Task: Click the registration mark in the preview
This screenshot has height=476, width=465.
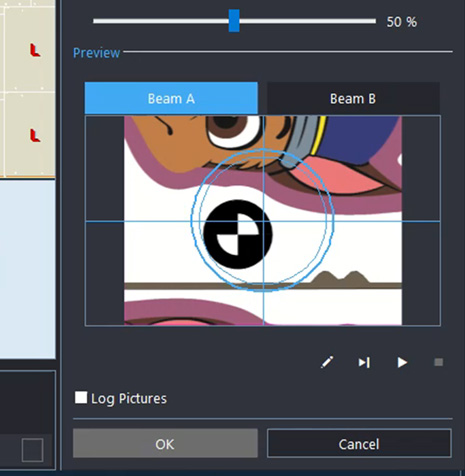Action: (x=238, y=234)
